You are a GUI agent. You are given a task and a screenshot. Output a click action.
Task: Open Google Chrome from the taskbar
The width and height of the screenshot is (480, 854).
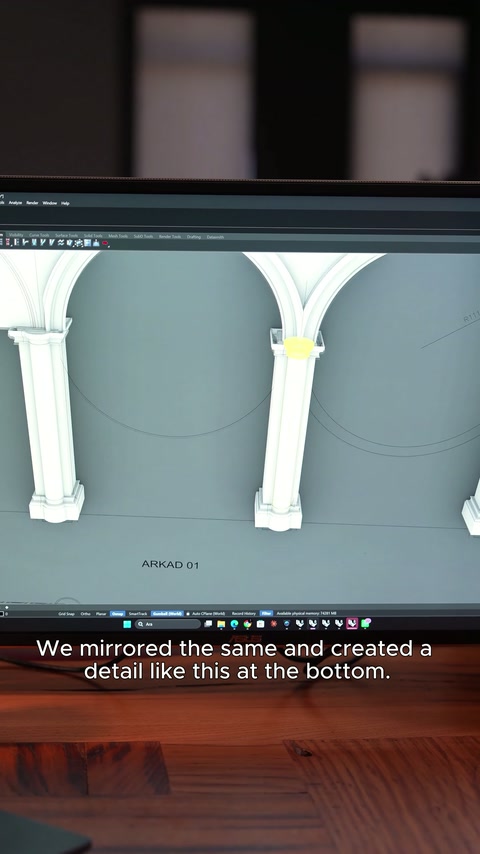(247, 624)
